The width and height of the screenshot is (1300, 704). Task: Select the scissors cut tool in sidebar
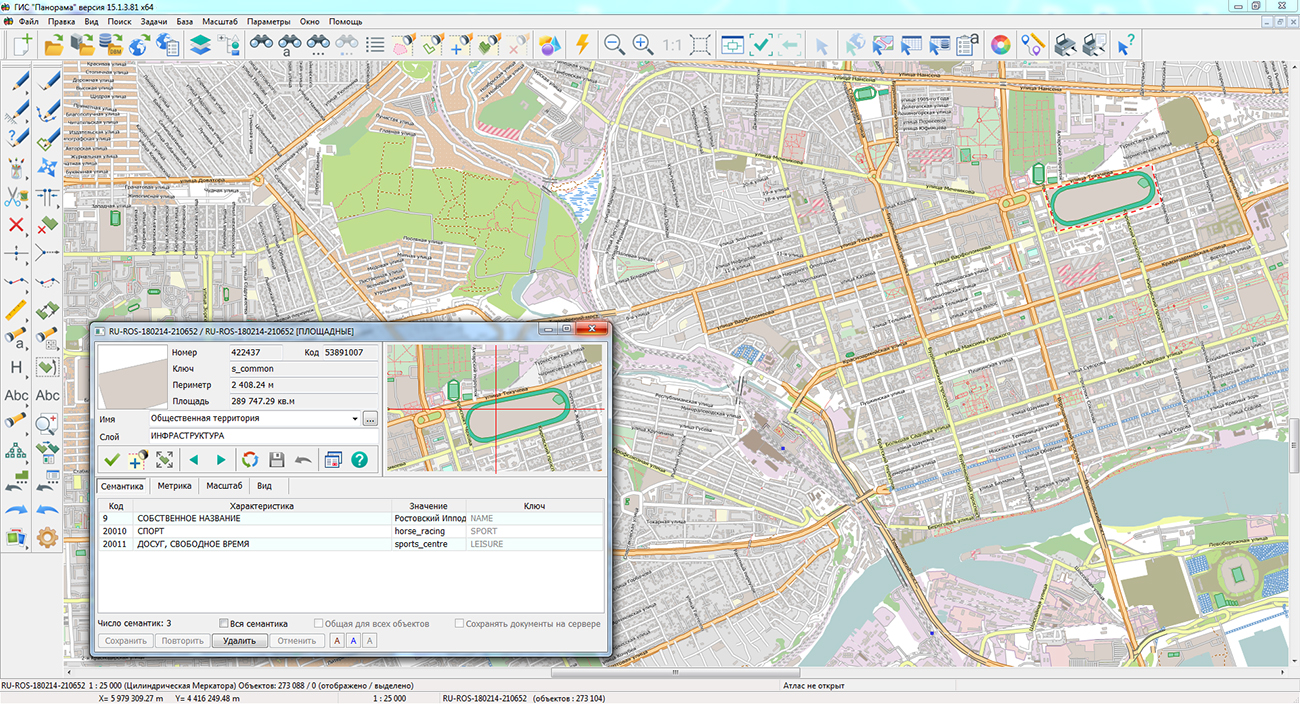pos(16,197)
